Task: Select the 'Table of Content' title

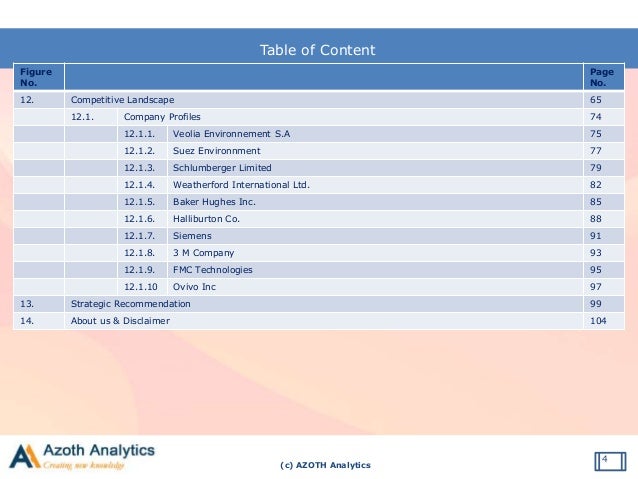Action: (x=317, y=50)
